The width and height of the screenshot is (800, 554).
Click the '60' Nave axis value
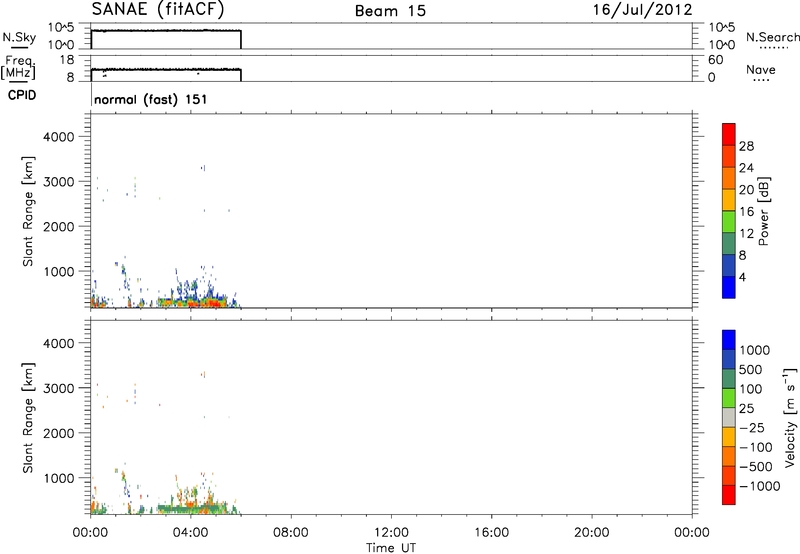click(715, 60)
